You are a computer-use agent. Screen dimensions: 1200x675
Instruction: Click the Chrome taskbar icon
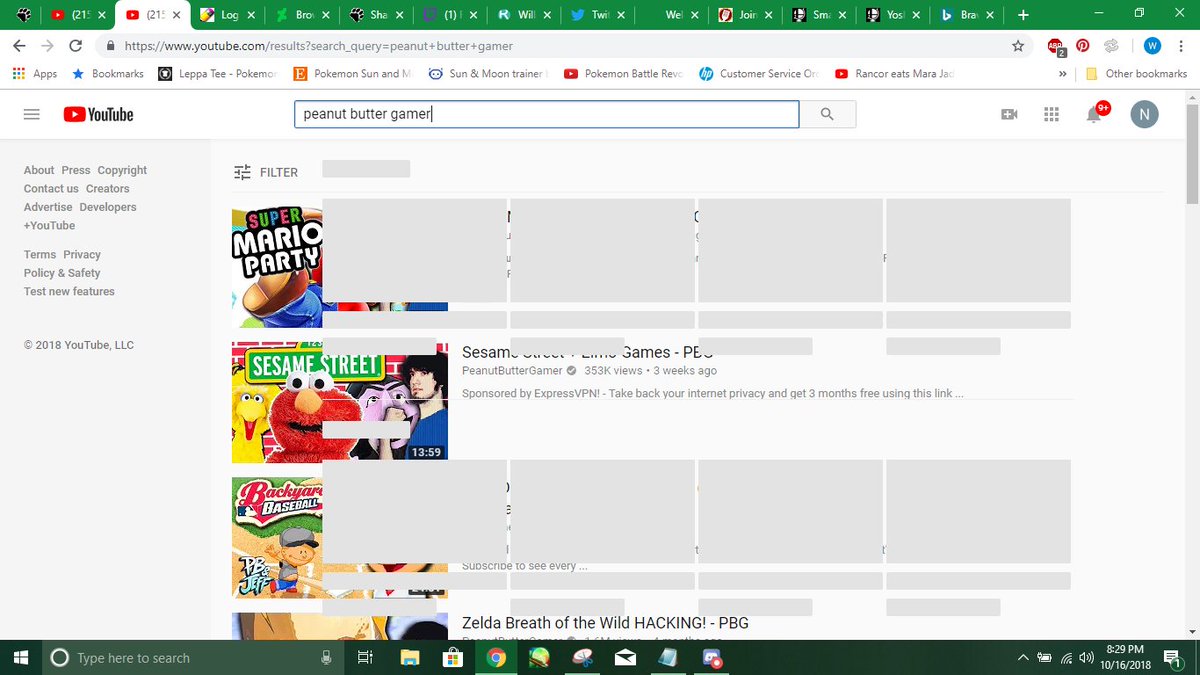495,657
